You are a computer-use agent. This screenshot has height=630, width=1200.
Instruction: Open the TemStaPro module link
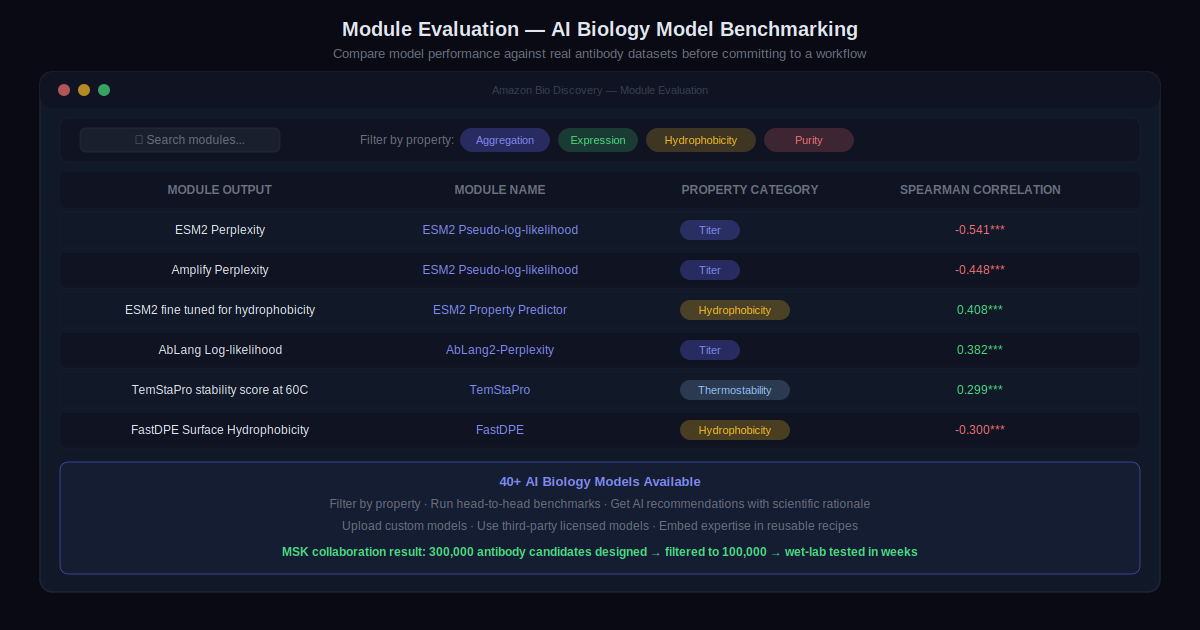tap(500, 390)
